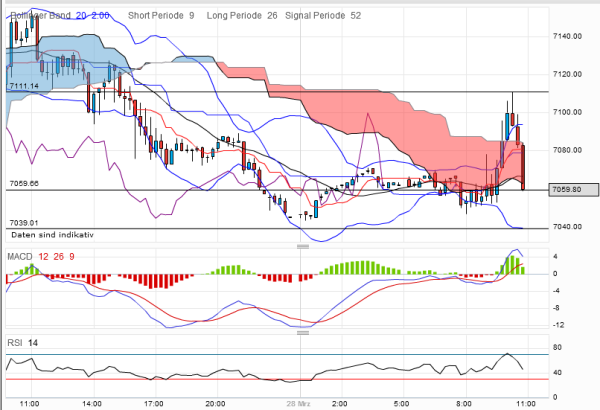
Task: Select the 'Signal Periode 52' label
Action: (x=323, y=16)
